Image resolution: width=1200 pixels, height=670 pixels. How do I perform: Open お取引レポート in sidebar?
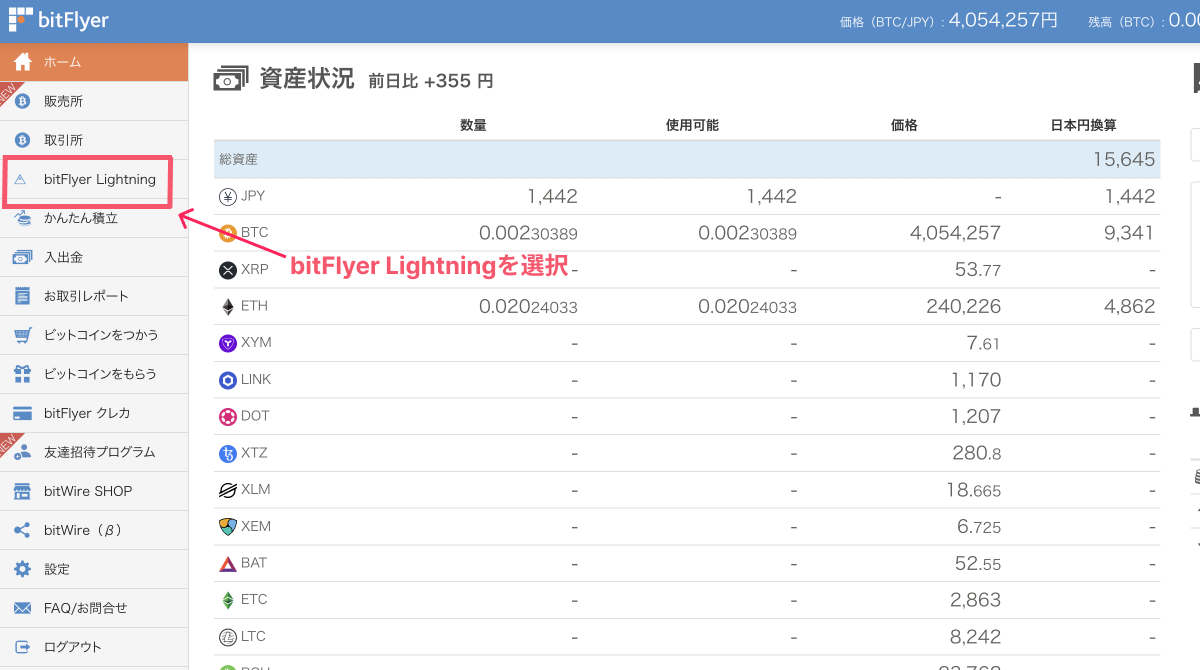click(94, 296)
